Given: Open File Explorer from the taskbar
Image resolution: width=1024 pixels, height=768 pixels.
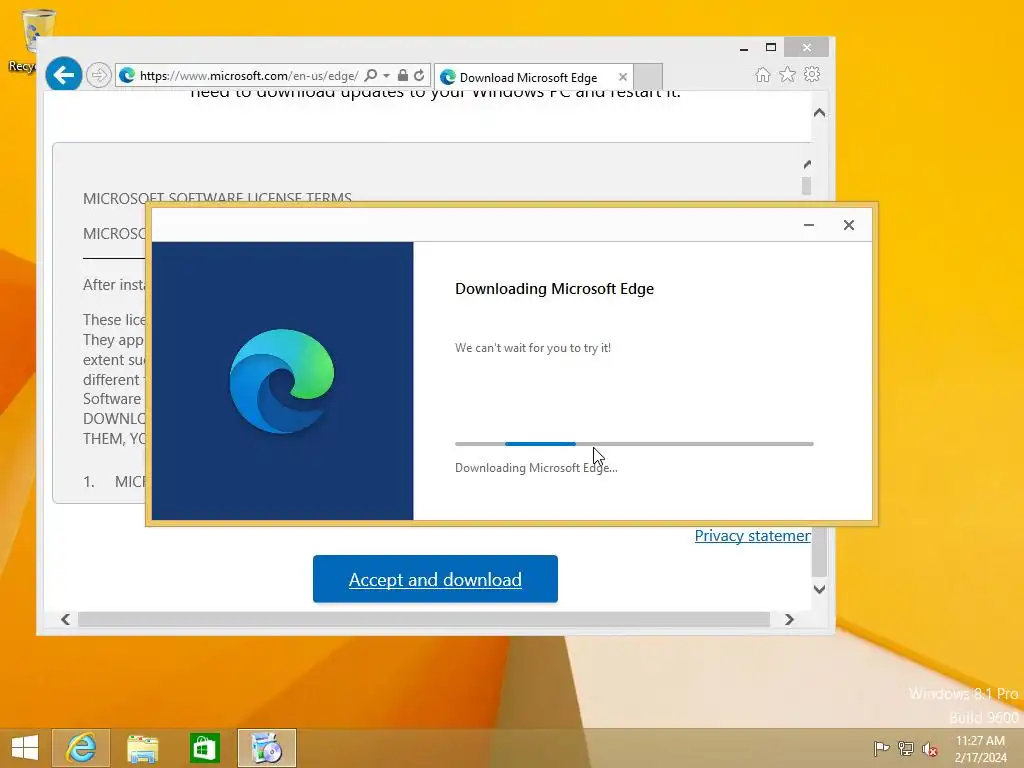Looking at the screenshot, I should (142, 748).
